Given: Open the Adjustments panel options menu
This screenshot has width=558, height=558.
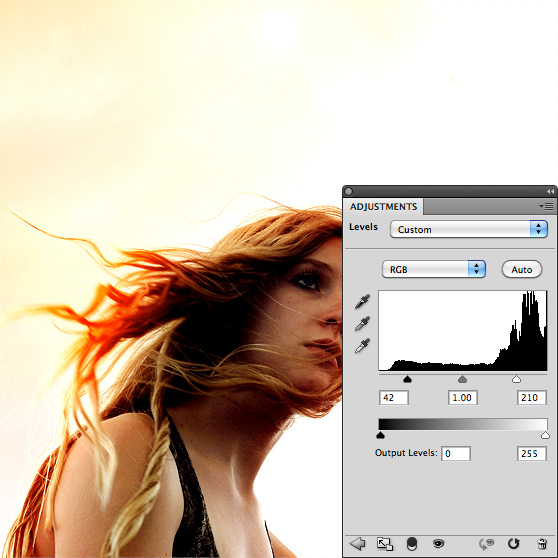Looking at the screenshot, I should pos(546,206).
